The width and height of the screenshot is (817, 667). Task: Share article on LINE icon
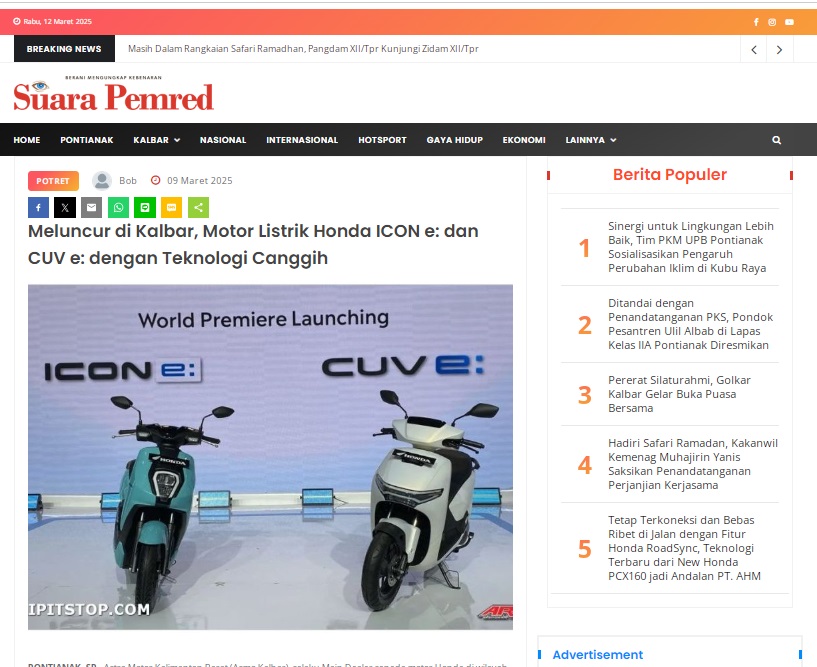(x=145, y=207)
